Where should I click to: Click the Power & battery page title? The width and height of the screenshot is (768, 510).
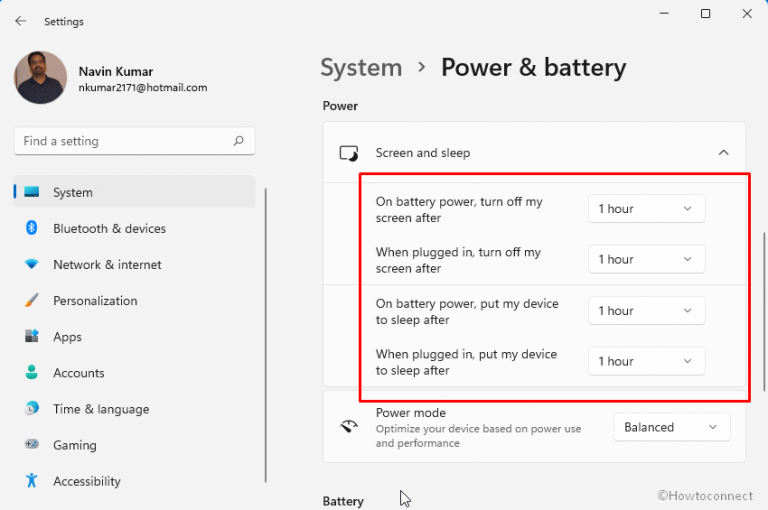pyautogui.click(x=533, y=68)
